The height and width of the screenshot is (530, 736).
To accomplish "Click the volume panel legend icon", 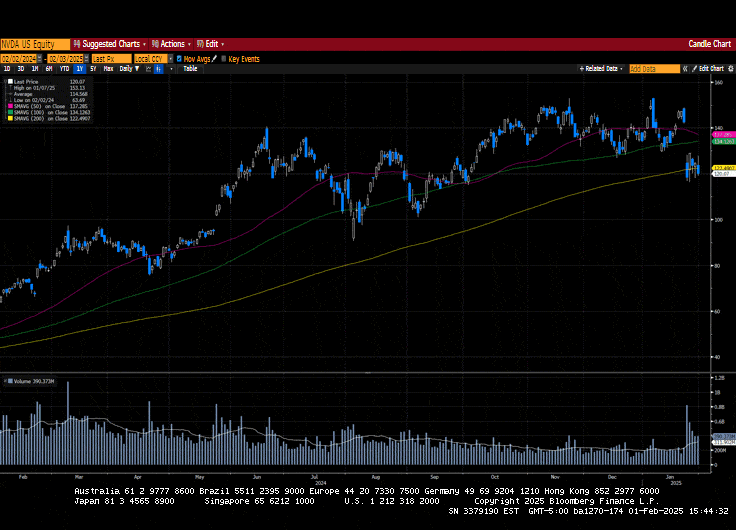I will pyautogui.click(x=4, y=381).
